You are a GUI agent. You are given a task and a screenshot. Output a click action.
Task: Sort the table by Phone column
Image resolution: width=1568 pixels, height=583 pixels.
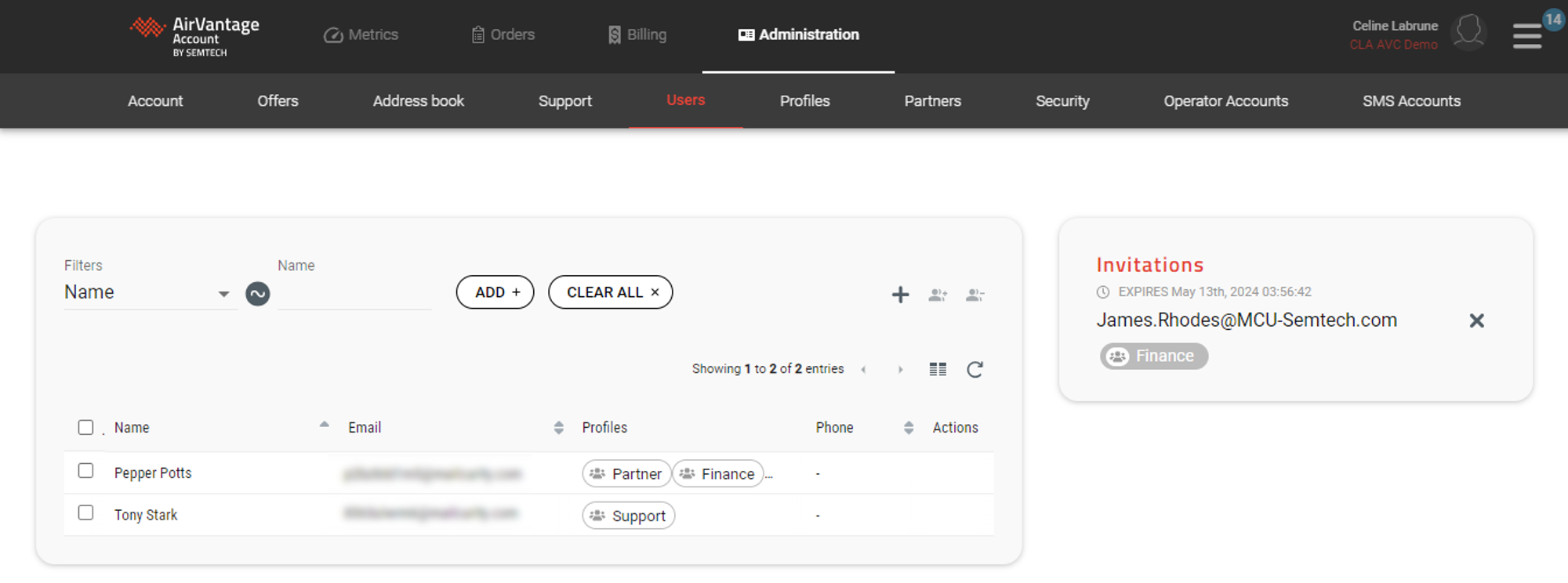pos(908,427)
